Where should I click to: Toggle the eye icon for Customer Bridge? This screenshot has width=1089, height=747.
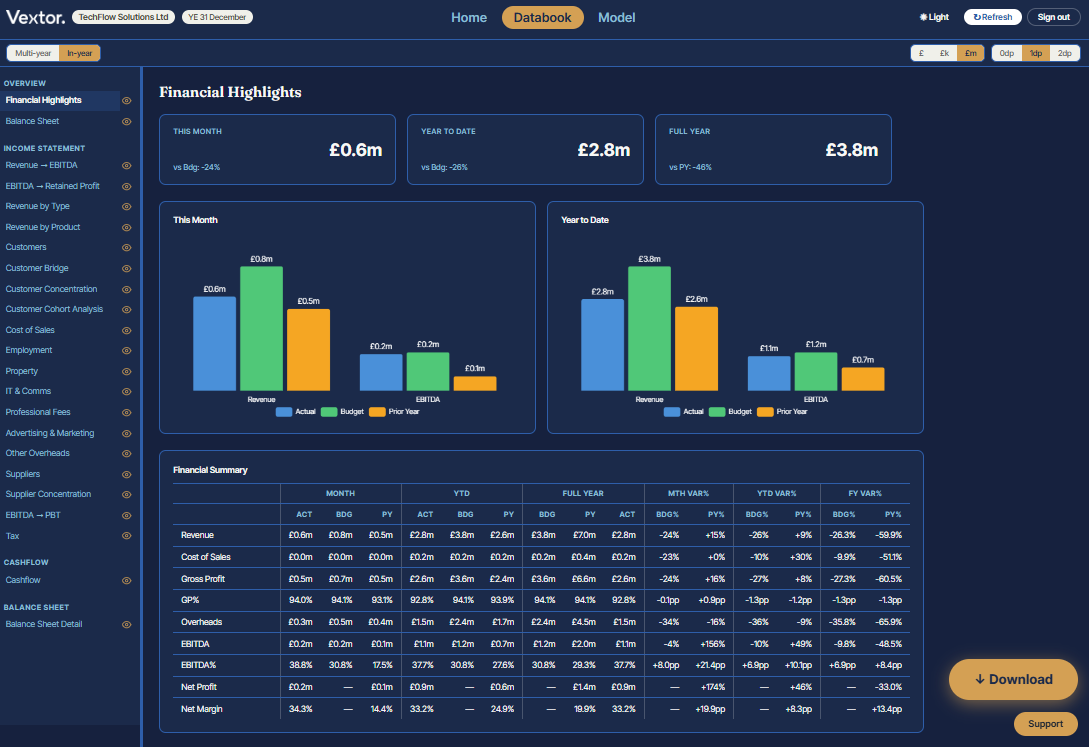[x=126, y=269]
